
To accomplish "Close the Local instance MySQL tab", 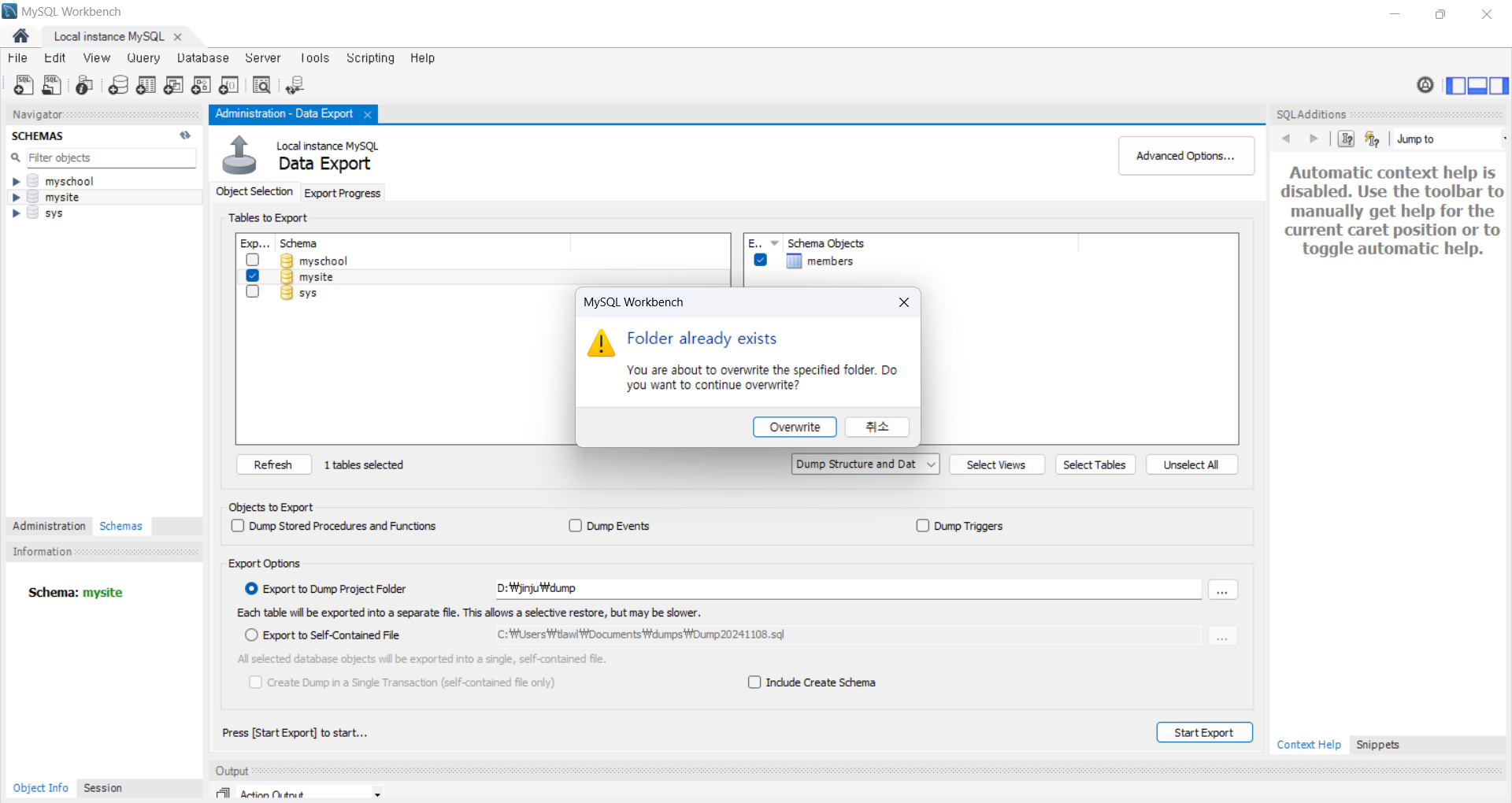I will 178,37.
